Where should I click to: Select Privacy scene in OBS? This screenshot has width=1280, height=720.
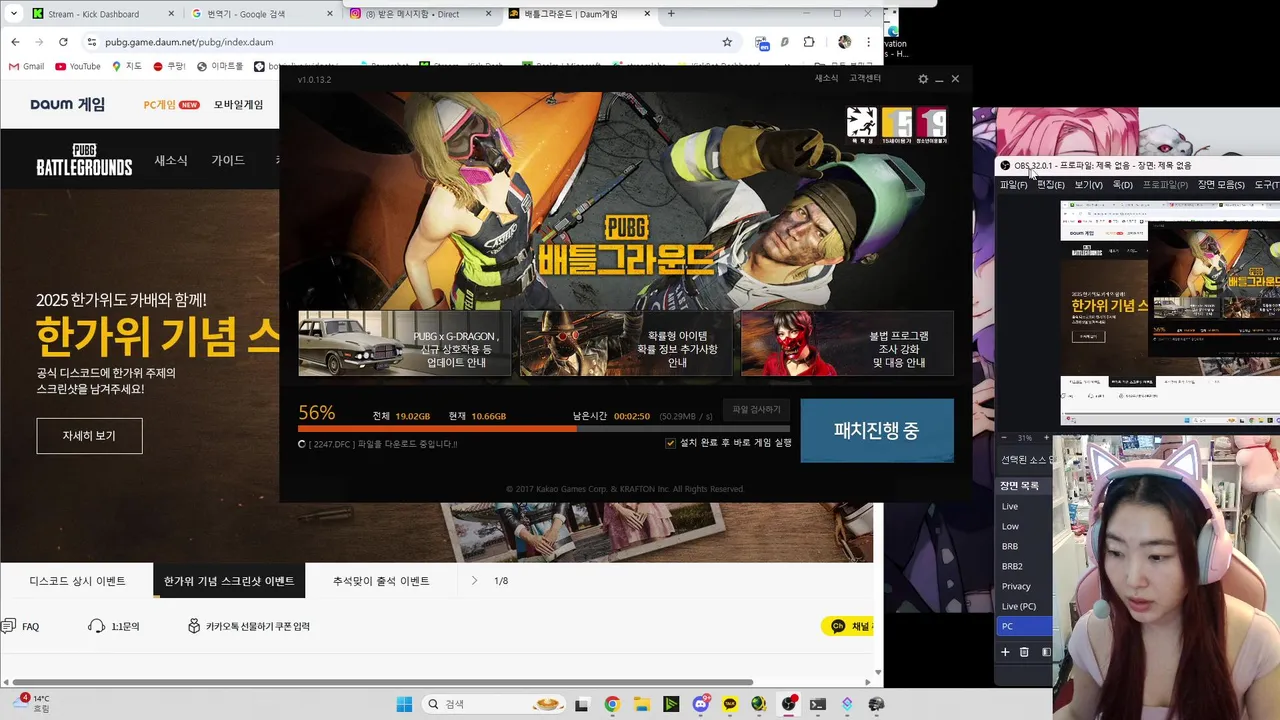pyautogui.click(x=1024, y=586)
